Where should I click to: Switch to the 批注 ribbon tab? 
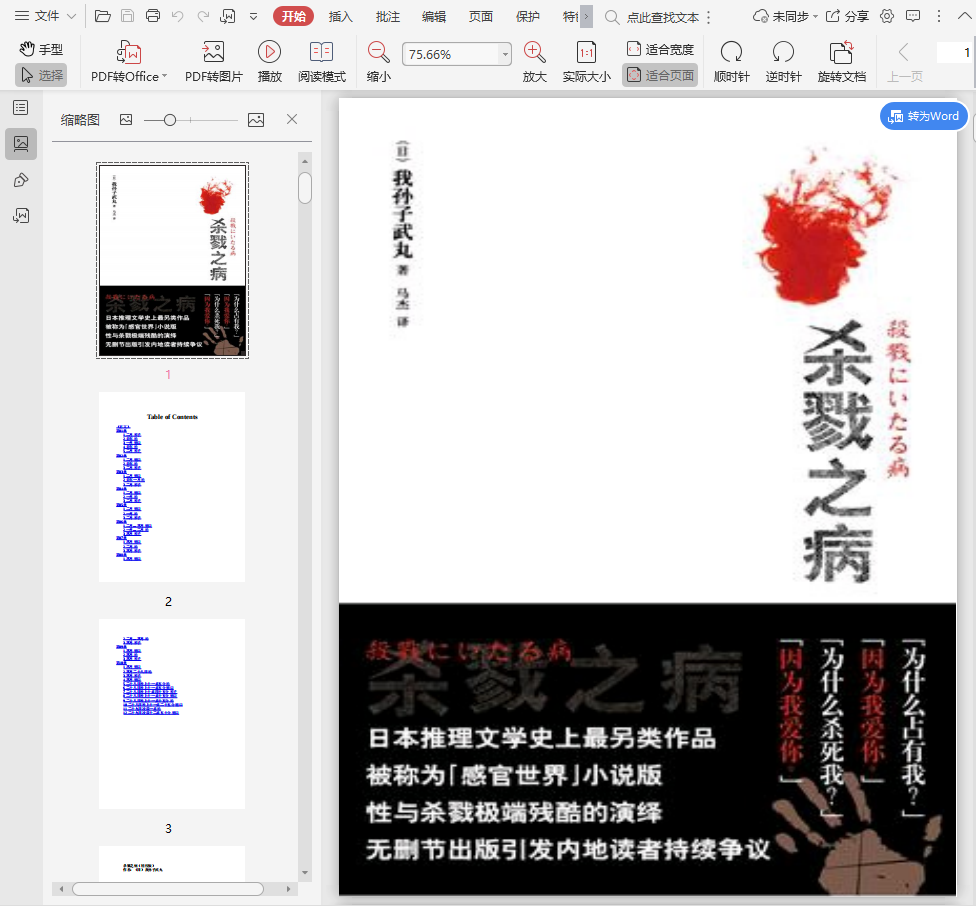click(388, 16)
